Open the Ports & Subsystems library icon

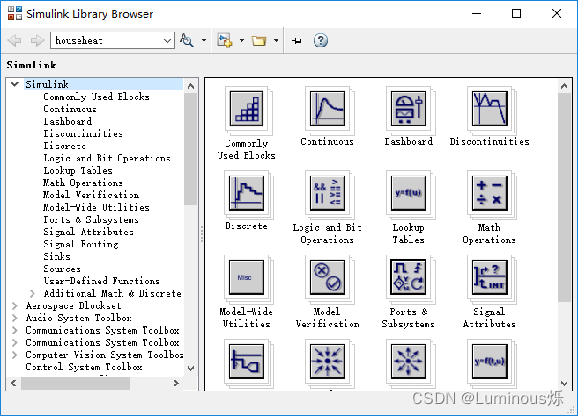click(x=408, y=277)
